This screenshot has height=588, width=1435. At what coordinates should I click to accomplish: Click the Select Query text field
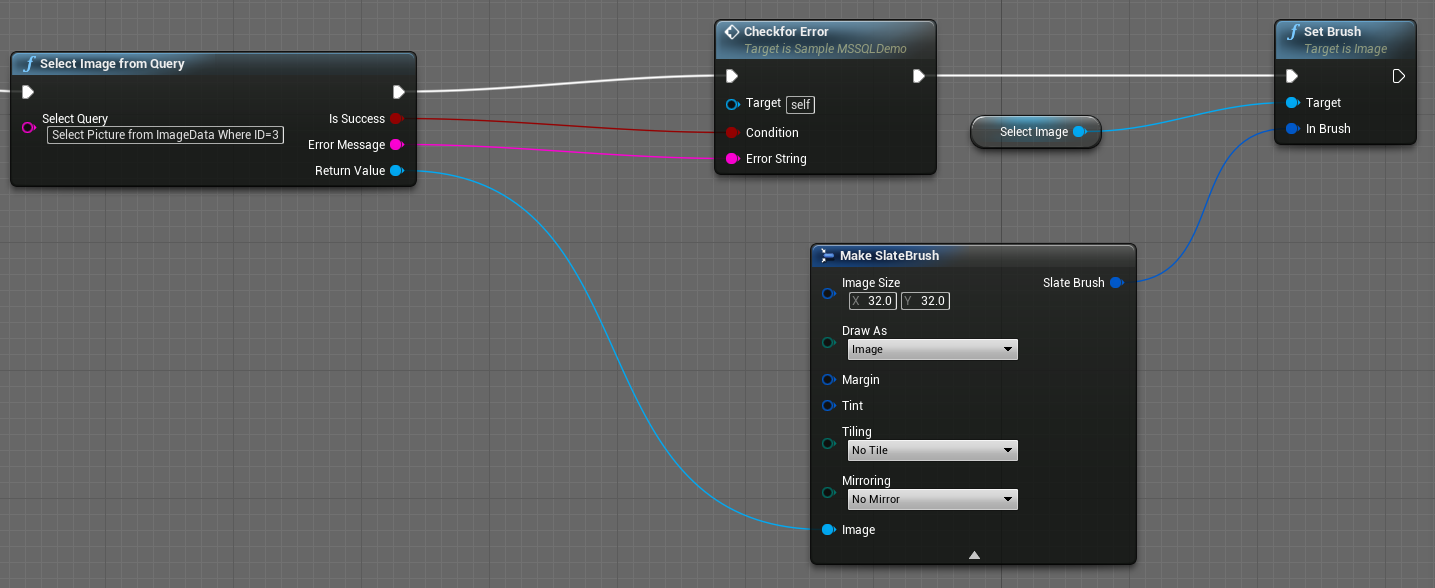(x=166, y=135)
